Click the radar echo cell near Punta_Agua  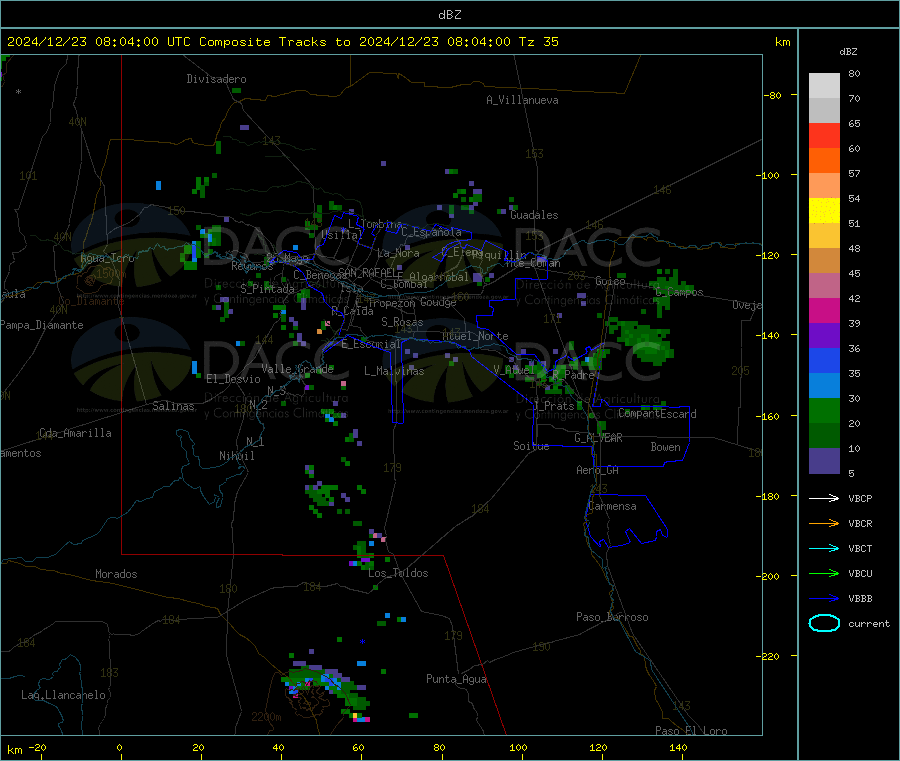(413, 715)
